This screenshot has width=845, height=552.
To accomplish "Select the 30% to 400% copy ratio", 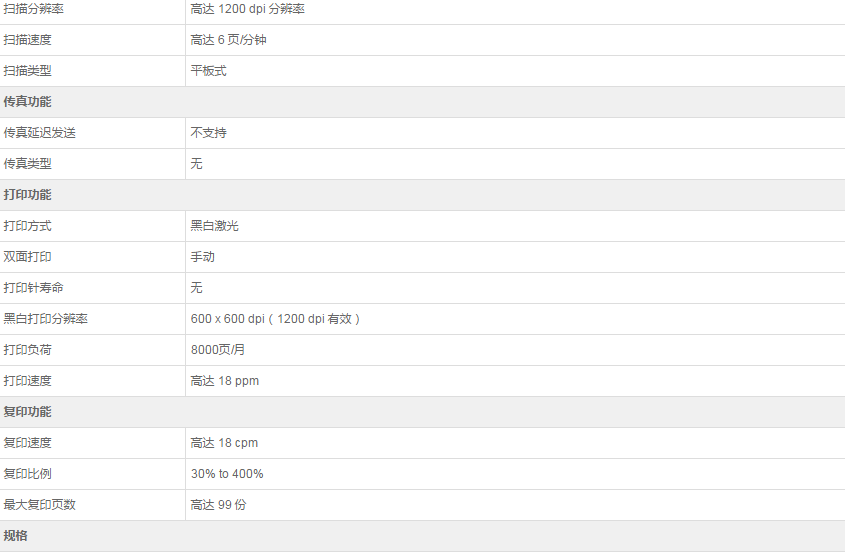I will point(227,474).
